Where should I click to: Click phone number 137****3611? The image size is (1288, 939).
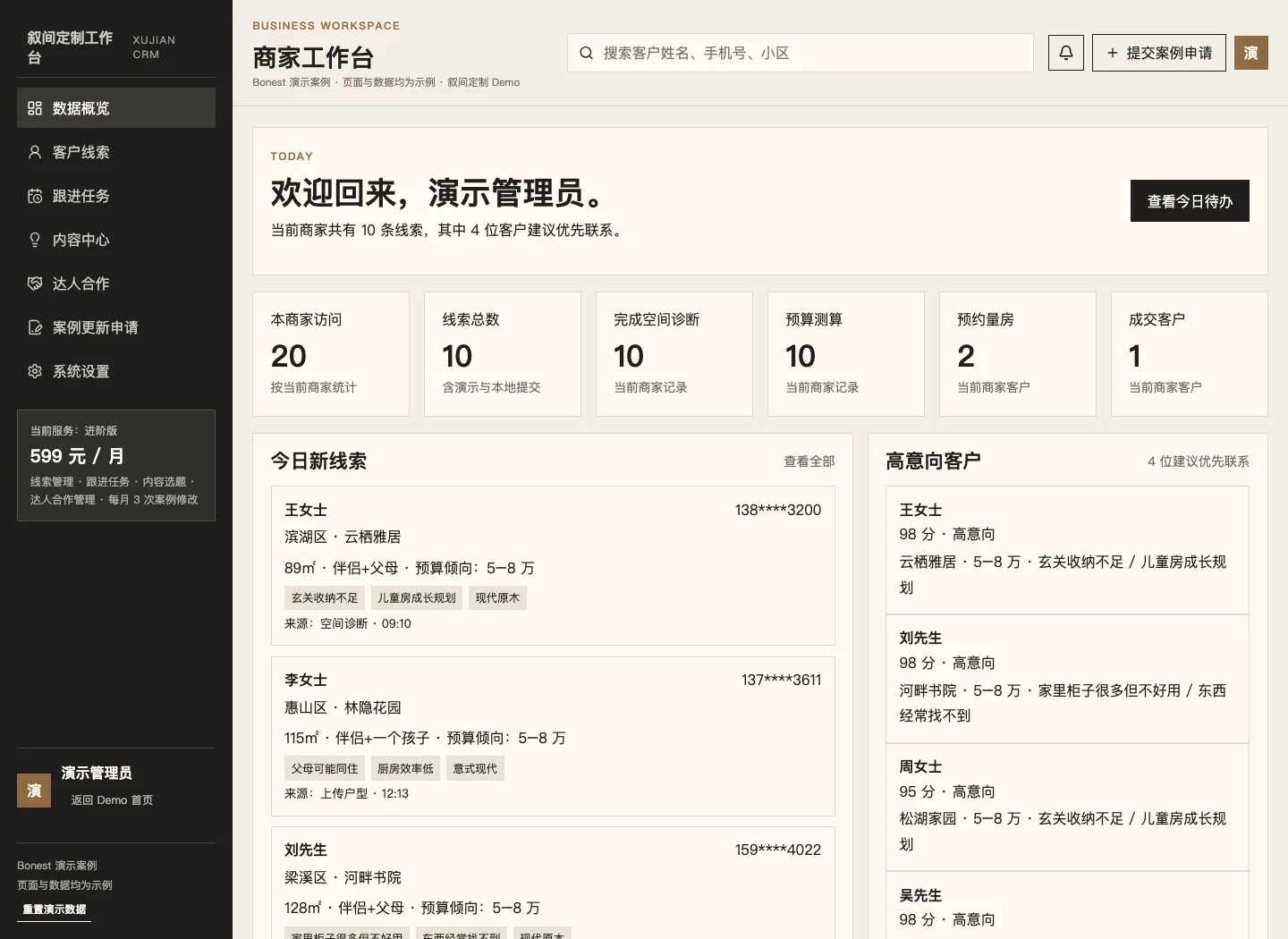781,680
